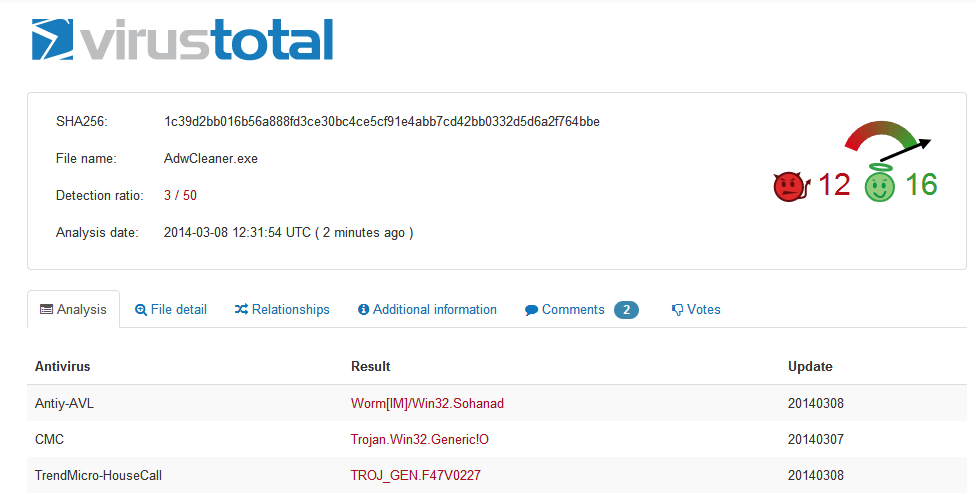Click the green angel harmless vote icon
975x495 pixels.
pyautogui.click(x=880, y=183)
